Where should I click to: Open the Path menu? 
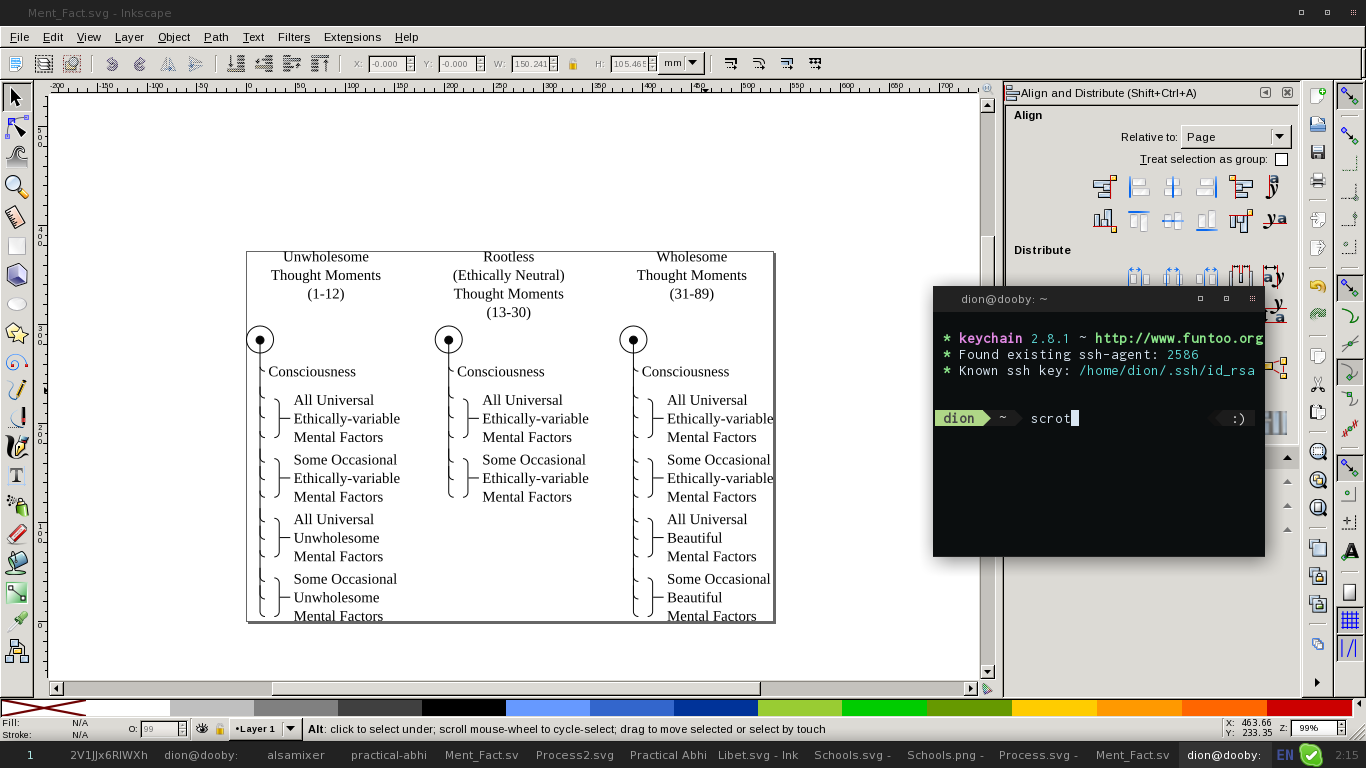216,37
